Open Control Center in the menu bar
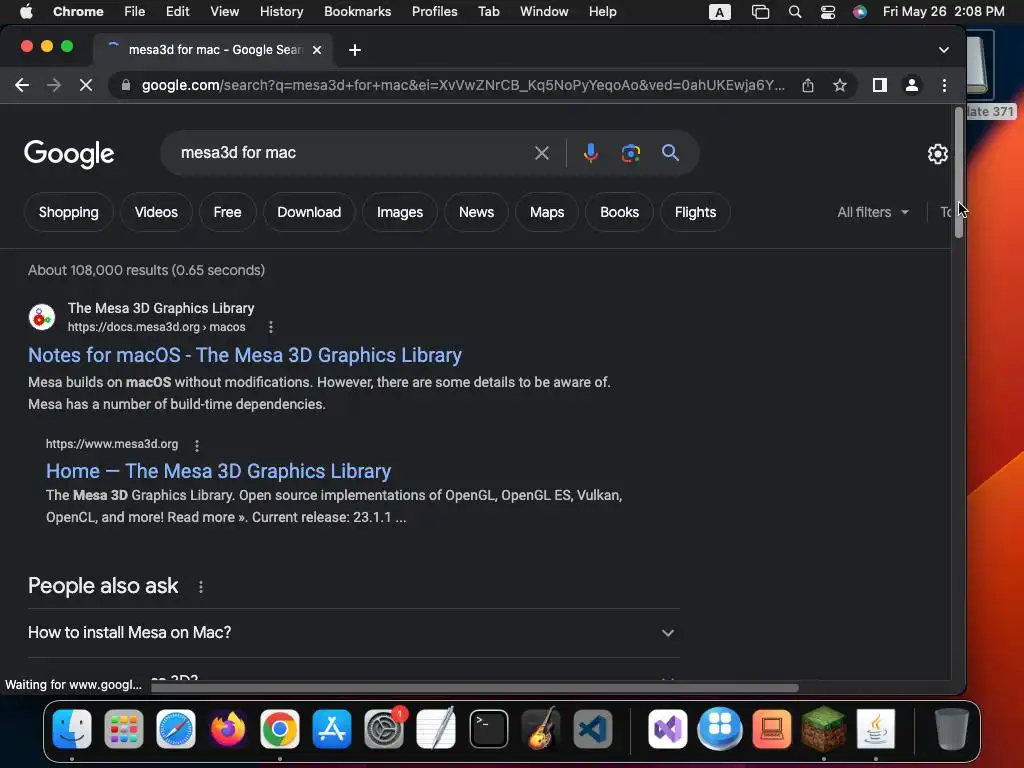The width and height of the screenshot is (1024, 768). 827,12
